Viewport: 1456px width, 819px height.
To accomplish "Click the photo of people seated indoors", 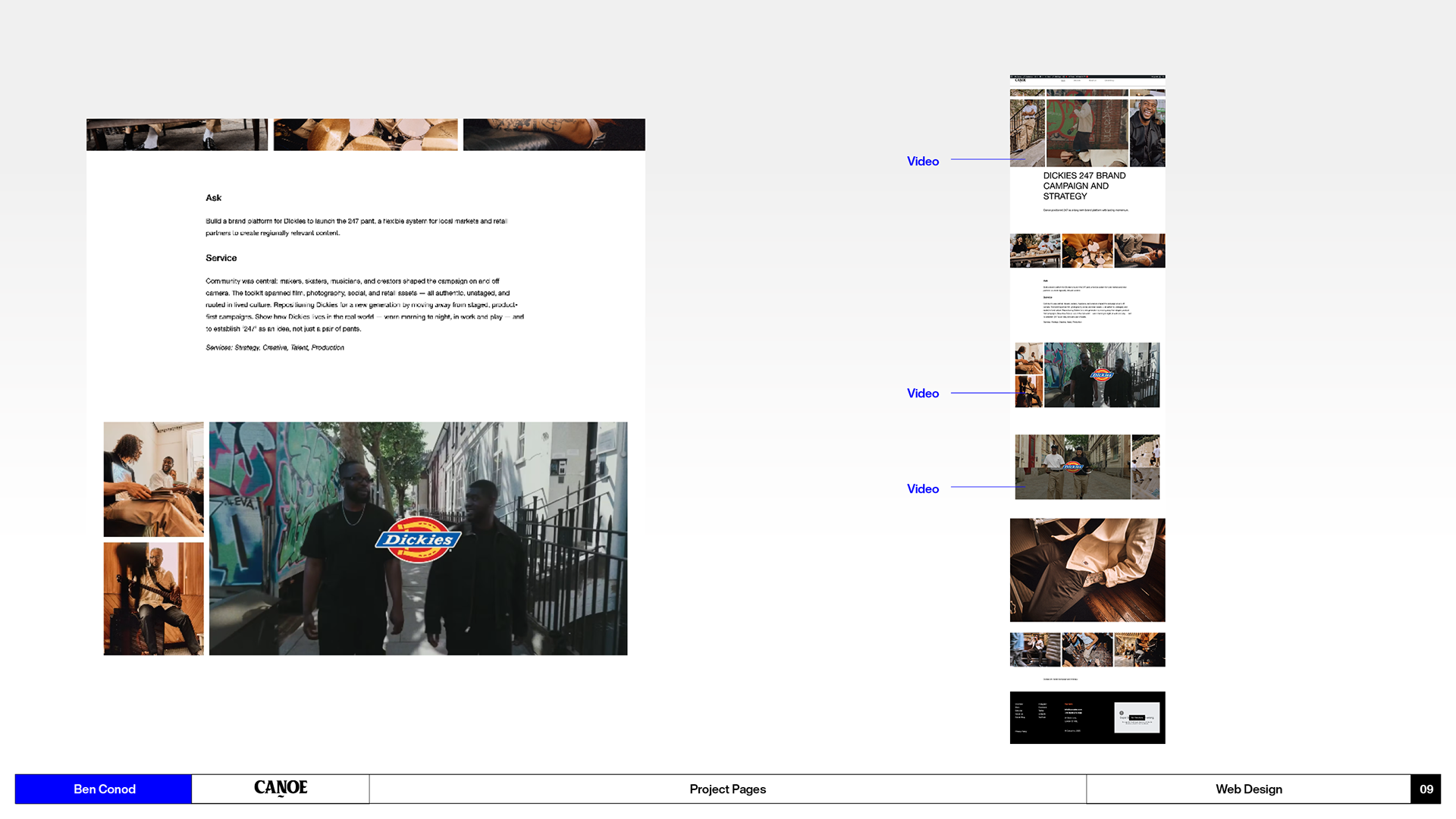I will (154, 479).
